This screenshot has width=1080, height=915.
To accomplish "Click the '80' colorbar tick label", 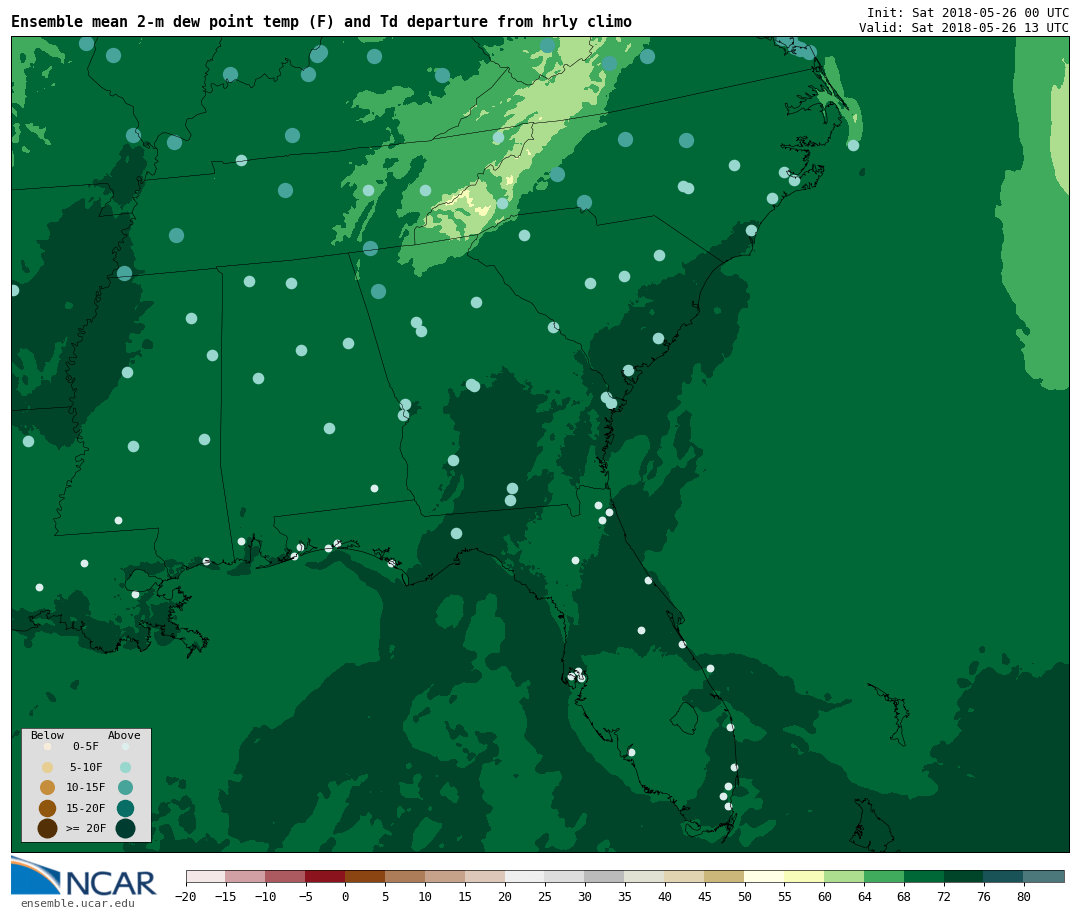I will (1024, 896).
